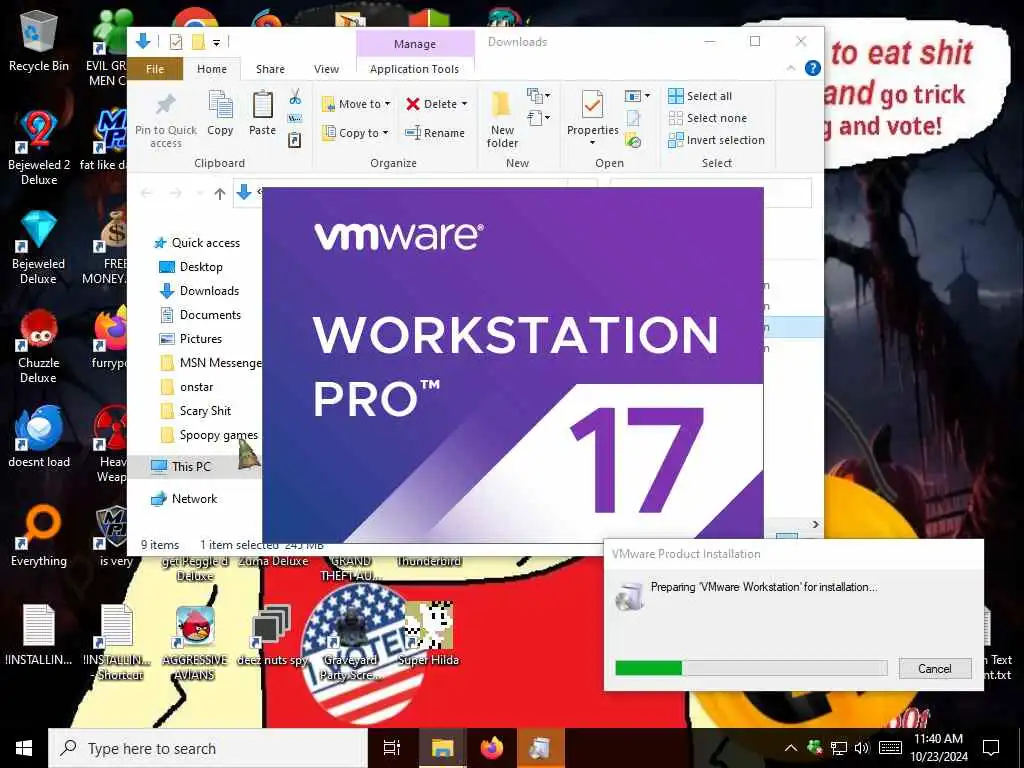
Task: Select Bejeweled 2 Deluxe desktop shortcut
Action: (39, 148)
